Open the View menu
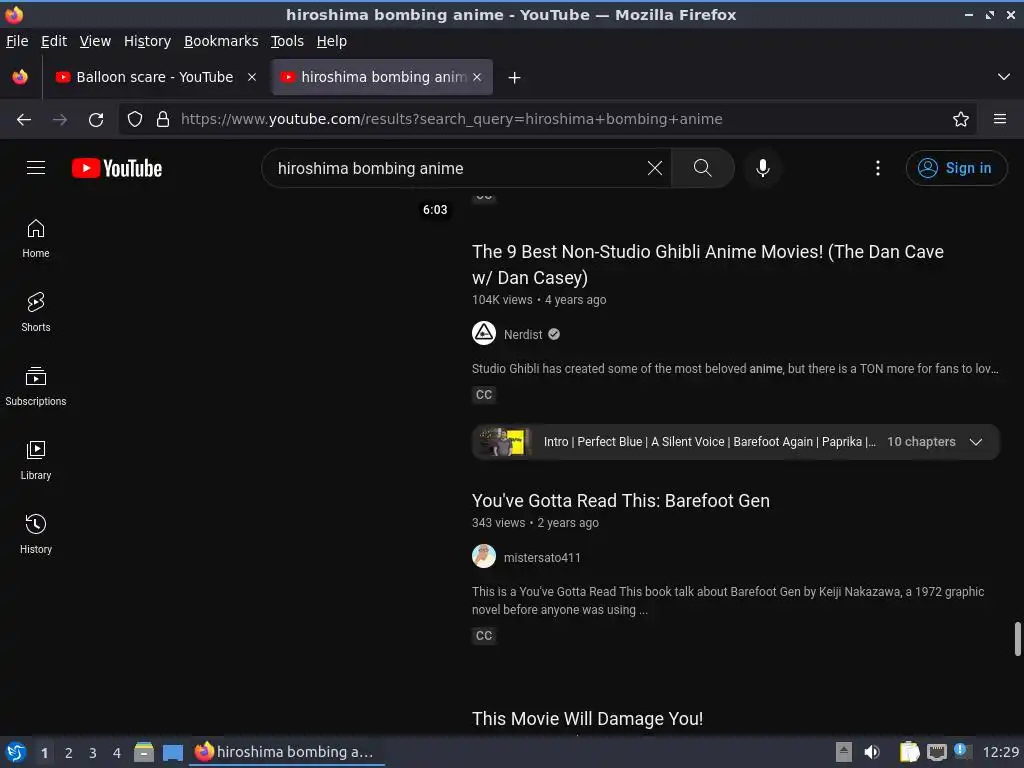Viewport: 1024px width, 768px height. tap(95, 41)
